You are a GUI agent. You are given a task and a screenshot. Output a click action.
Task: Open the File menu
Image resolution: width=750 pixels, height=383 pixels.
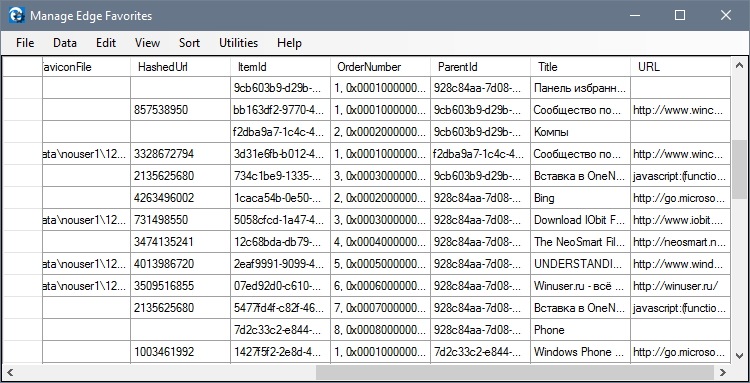point(25,43)
